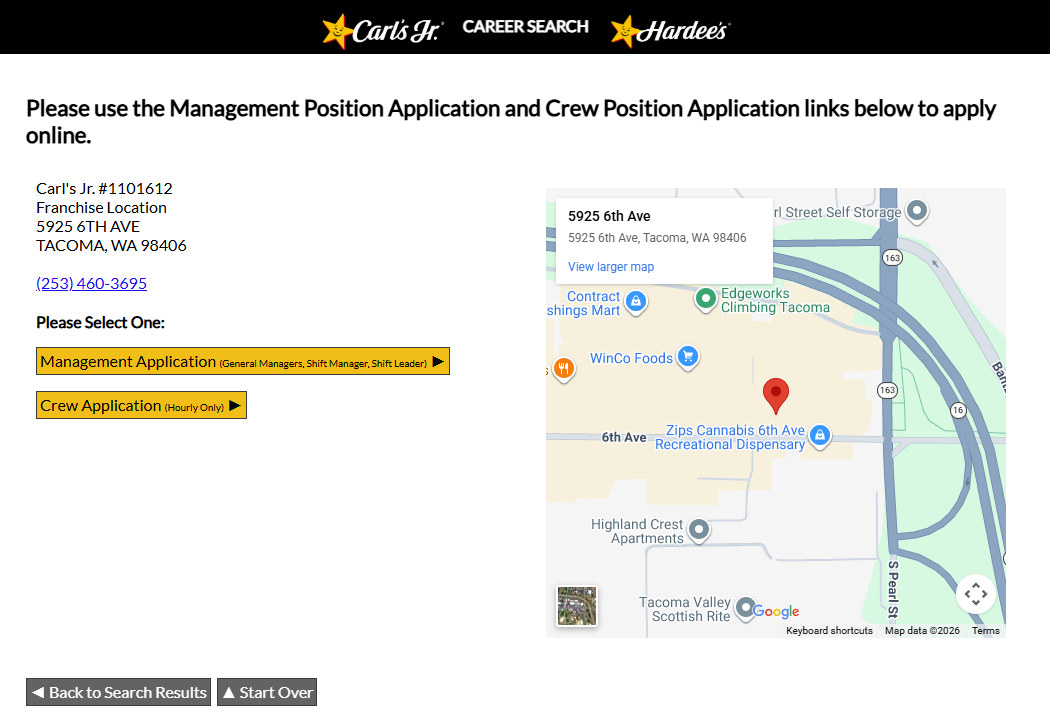This screenshot has height=712, width=1050.
Task: Click the Start Over button
Action: (x=267, y=692)
